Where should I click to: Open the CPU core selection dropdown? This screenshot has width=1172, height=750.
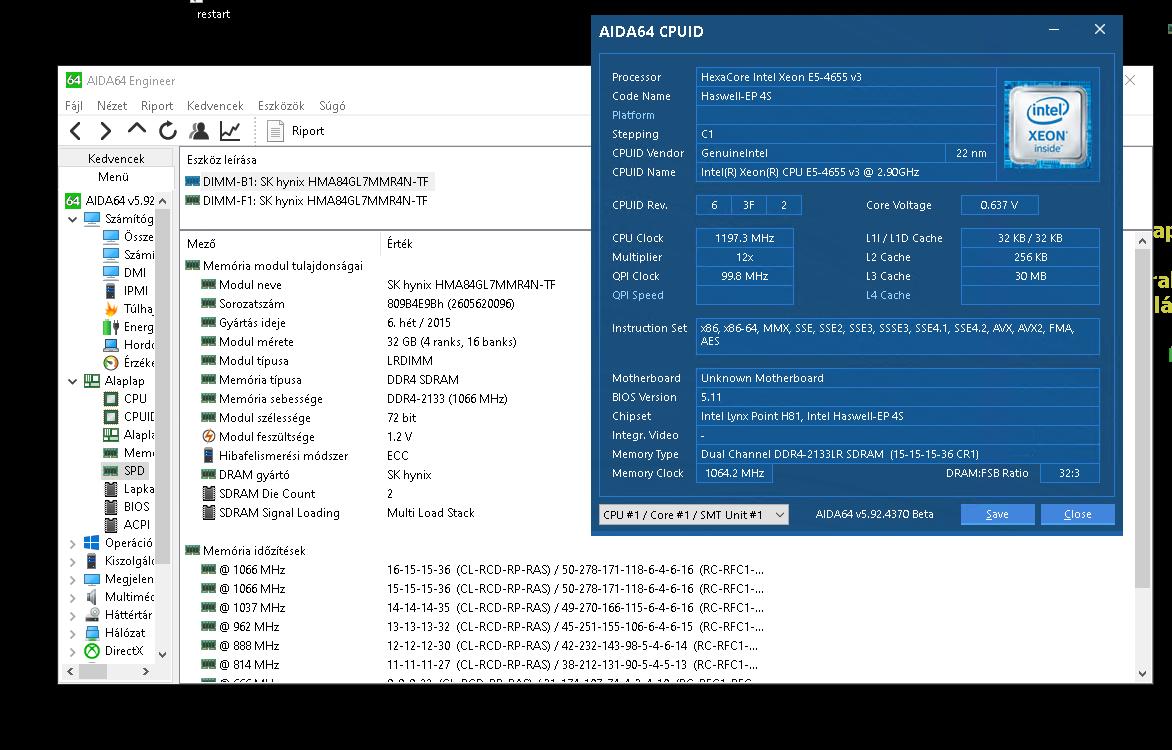pos(694,514)
